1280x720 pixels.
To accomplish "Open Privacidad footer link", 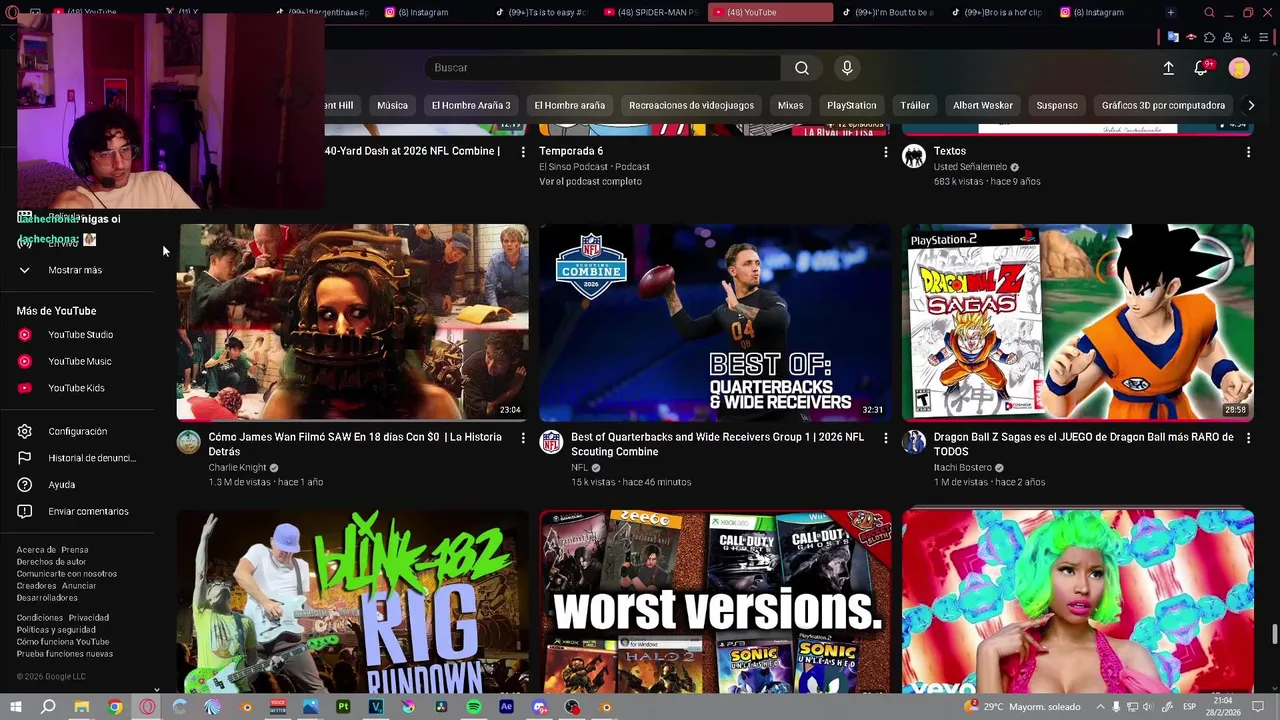I will (88, 618).
